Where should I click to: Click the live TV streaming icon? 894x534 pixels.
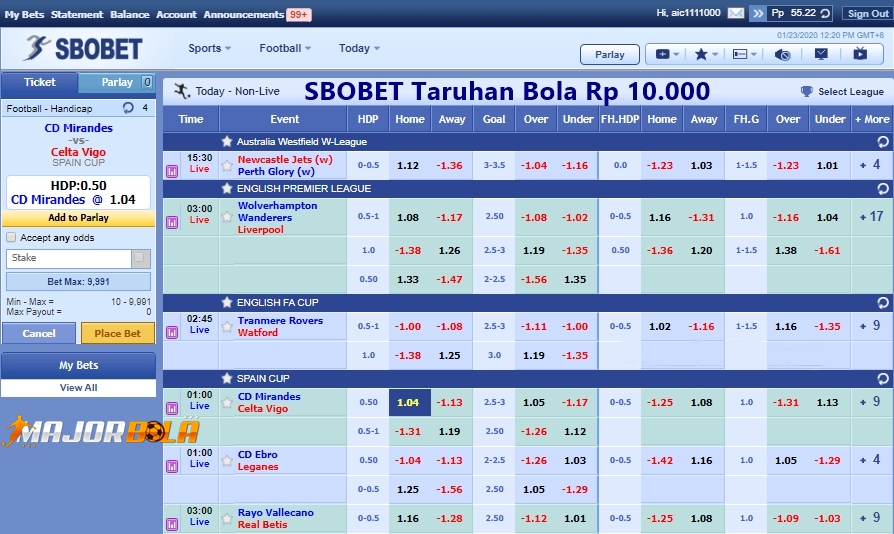[x=860, y=54]
